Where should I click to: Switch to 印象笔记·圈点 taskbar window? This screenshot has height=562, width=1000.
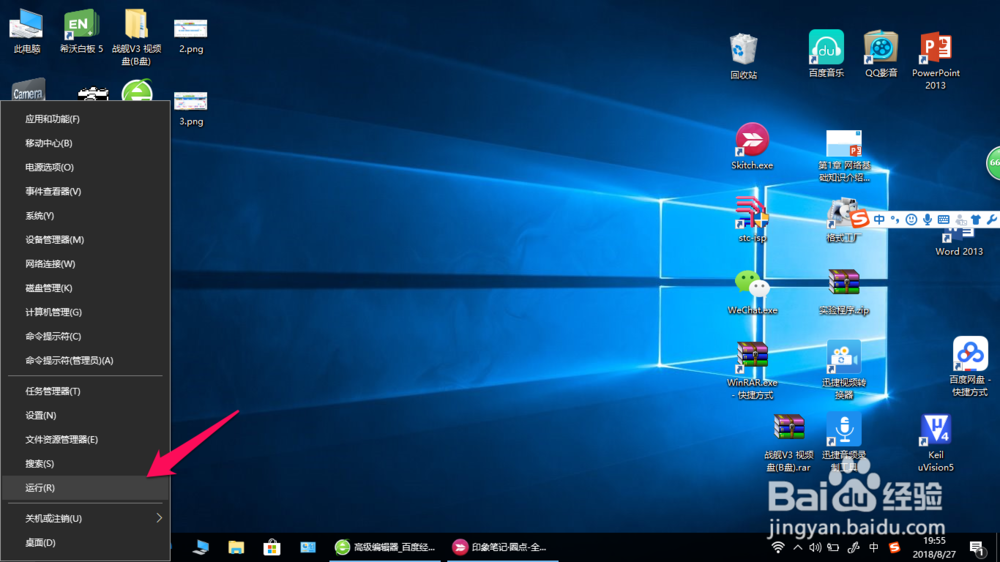tap(503, 547)
